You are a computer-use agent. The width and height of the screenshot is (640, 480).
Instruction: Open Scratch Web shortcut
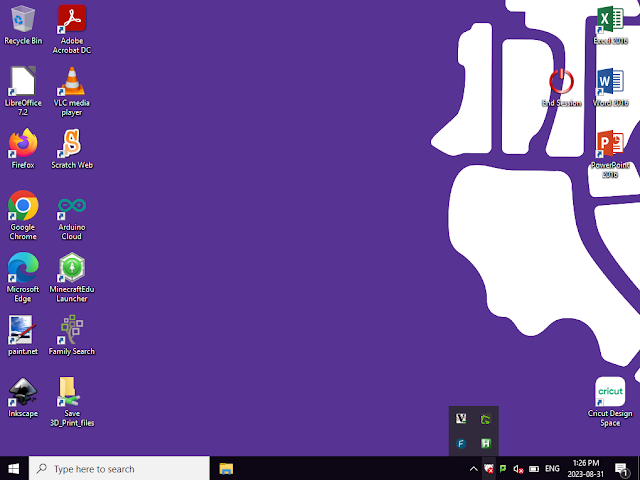pyautogui.click(x=72, y=149)
